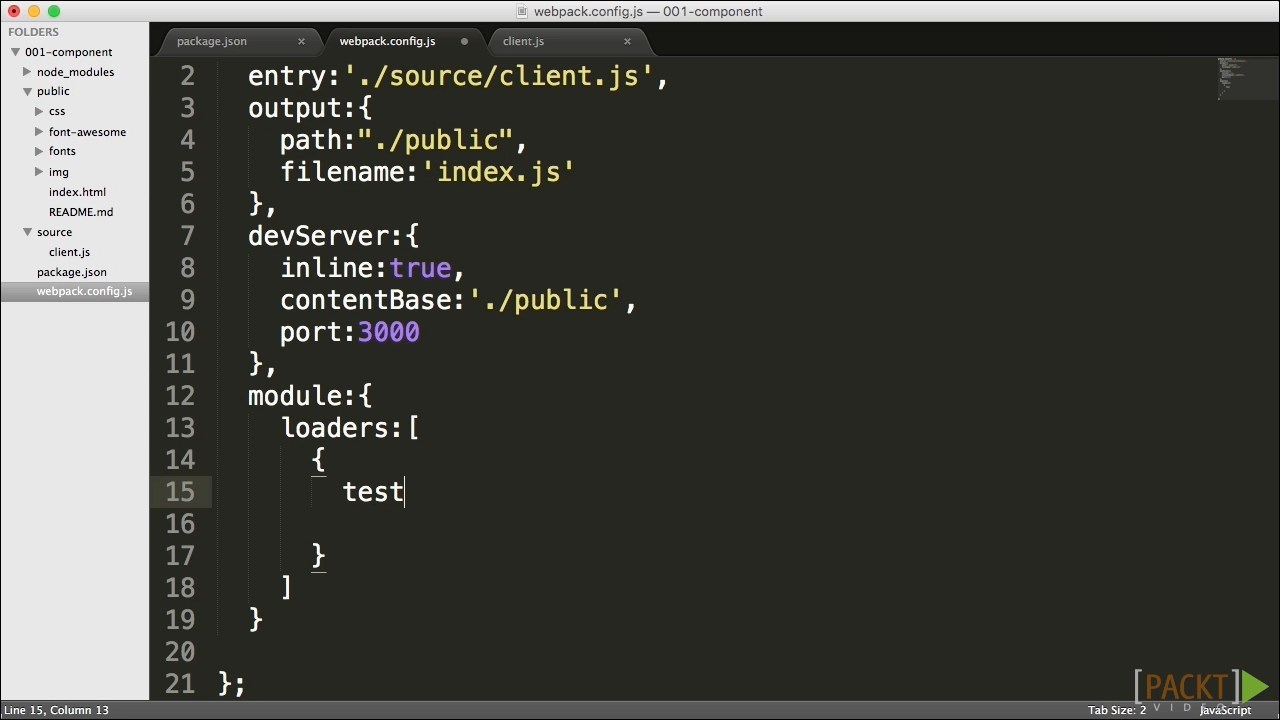Place cursor after 'test' on line 15
The height and width of the screenshot is (720, 1280).
(405, 492)
